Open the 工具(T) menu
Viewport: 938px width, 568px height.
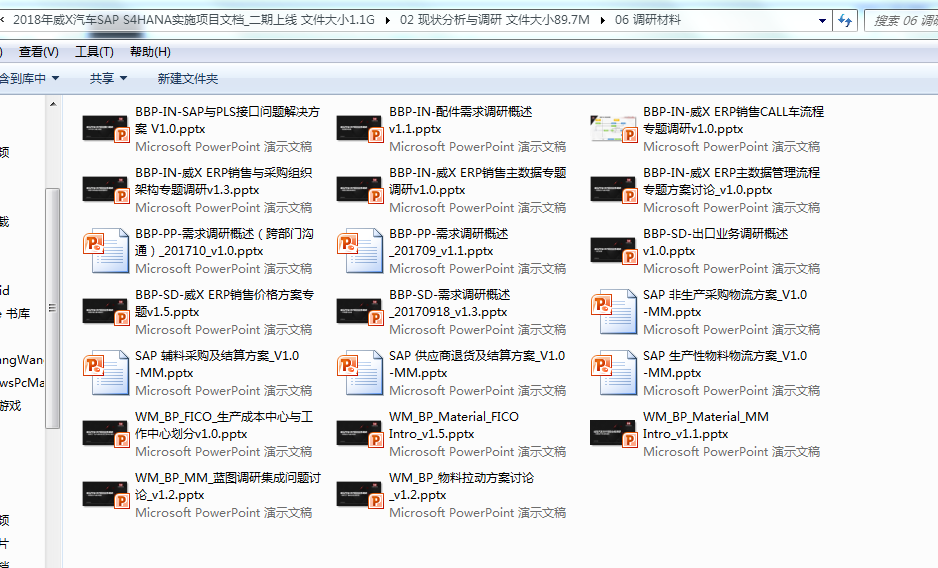tap(94, 52)
